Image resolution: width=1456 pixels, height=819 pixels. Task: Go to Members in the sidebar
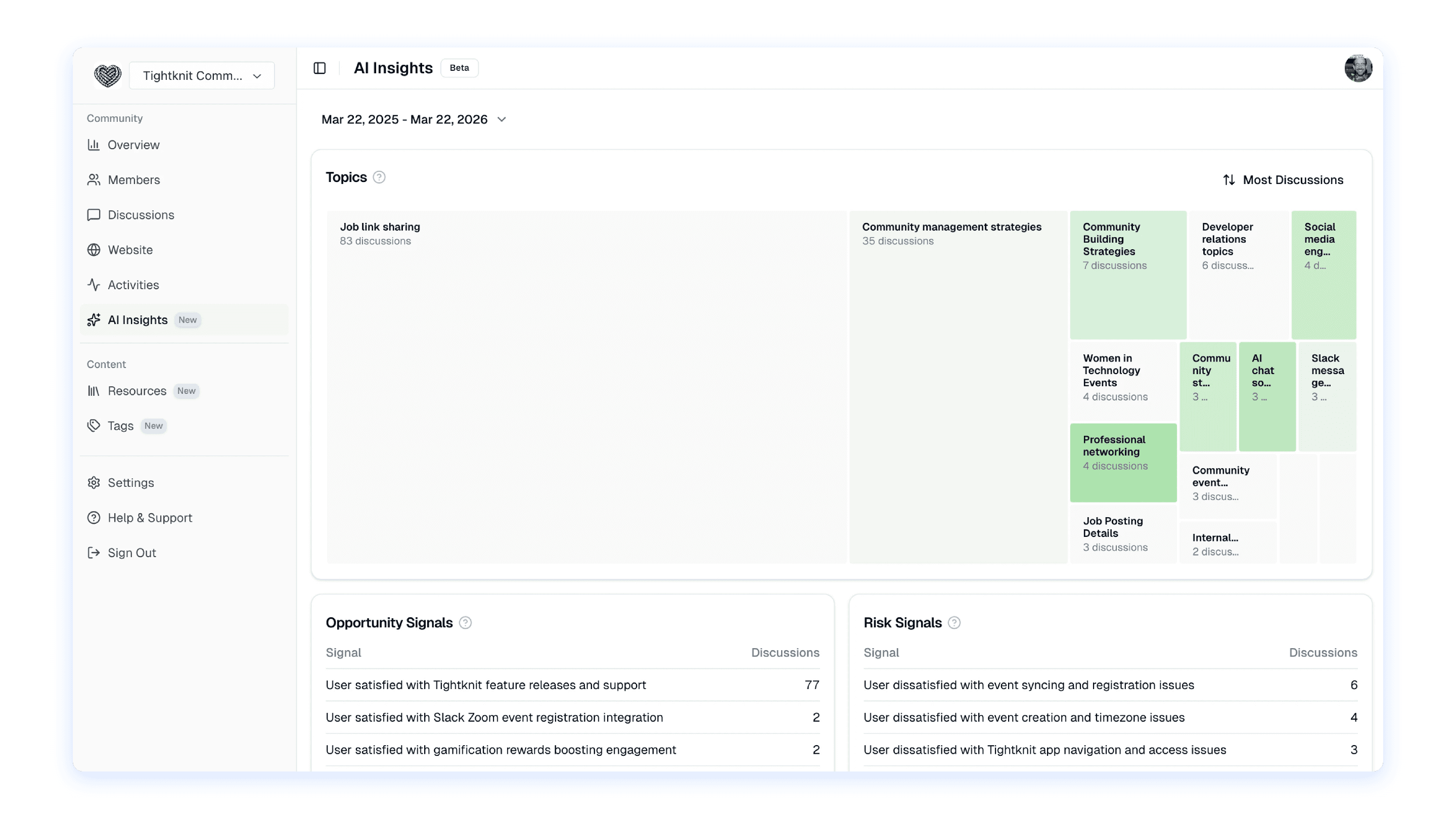(x=133, y=180)
